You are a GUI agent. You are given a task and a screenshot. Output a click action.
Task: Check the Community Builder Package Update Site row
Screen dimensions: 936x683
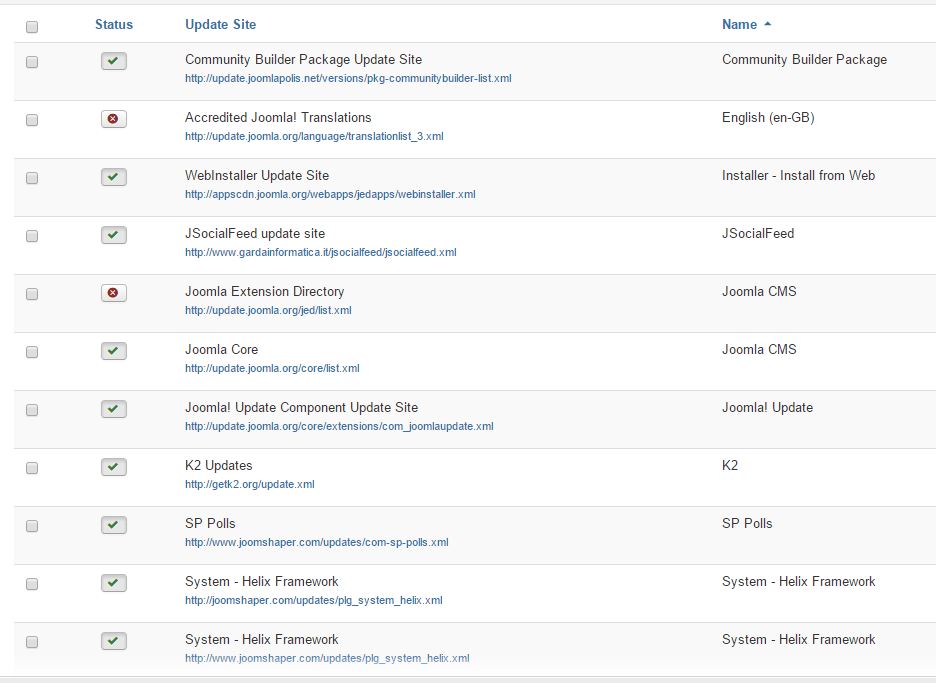(x=32, y=62)
